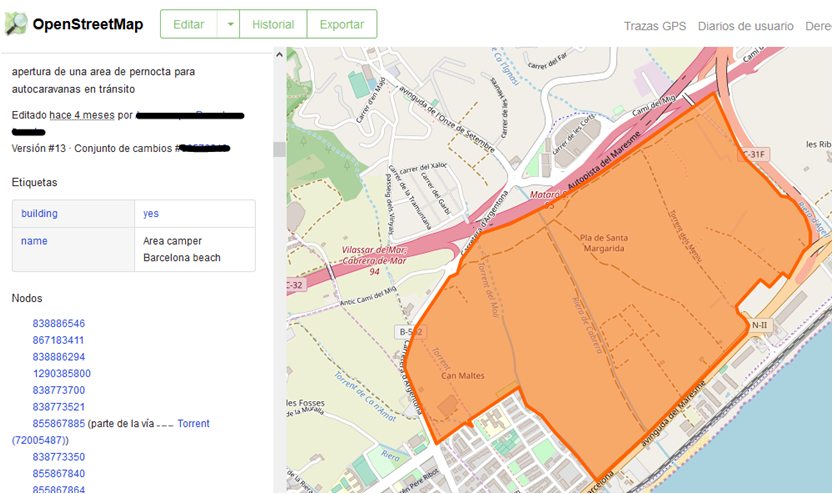Go to Trazas GPS
The width and height of the screenshot is (833, 494).
(x=654, y=26)
